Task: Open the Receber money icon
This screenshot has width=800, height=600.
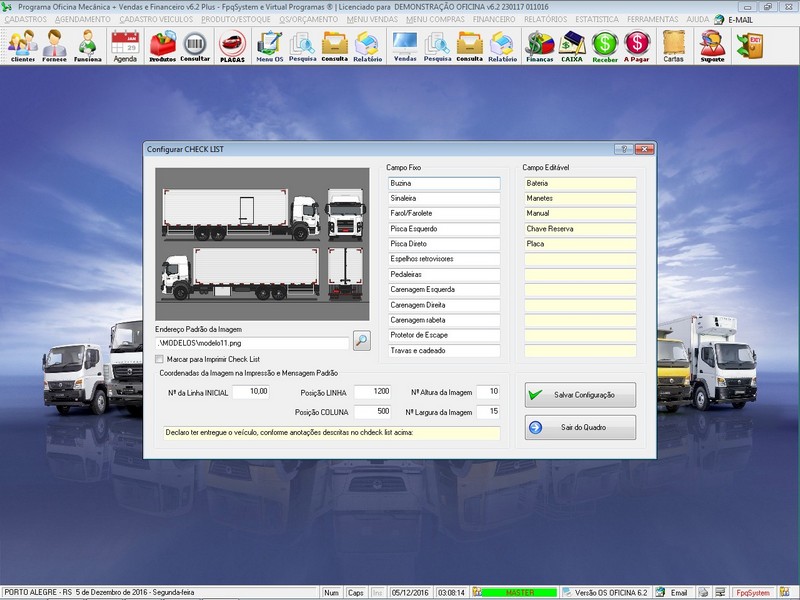Action: pos(605,45)
